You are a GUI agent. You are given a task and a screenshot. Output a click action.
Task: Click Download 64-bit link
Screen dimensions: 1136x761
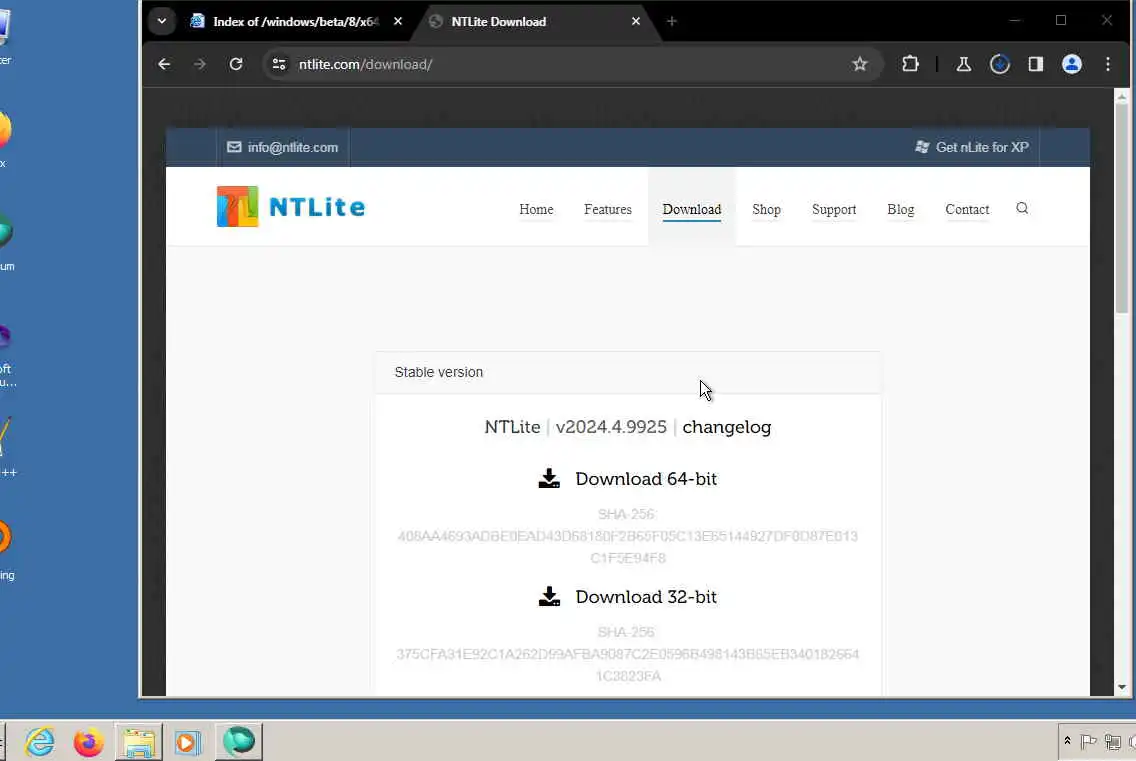(646, 479)
